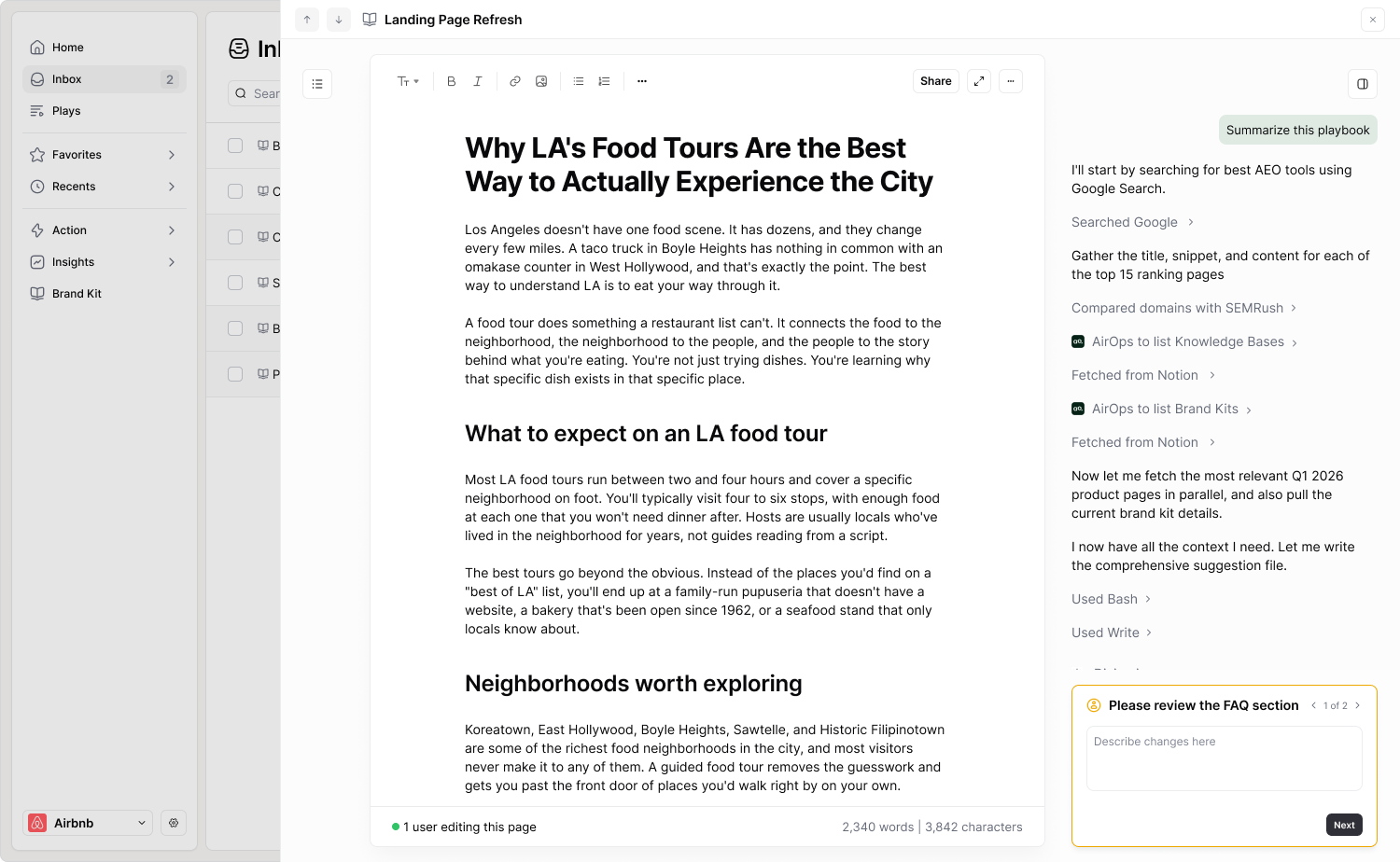
Task: Apply italic formatting
Action: [477, 81]
